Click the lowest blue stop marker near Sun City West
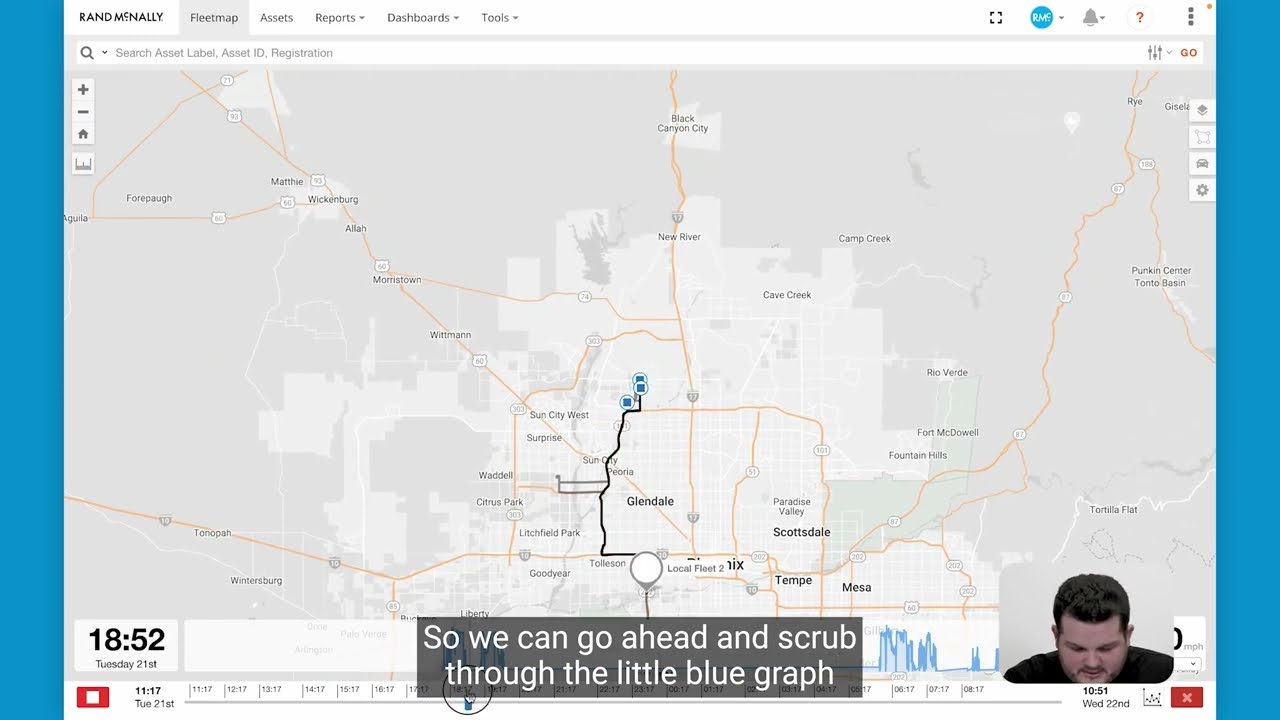Viewport: 1280px width, 720px height. pyautogui.click(x=627, y=402)
